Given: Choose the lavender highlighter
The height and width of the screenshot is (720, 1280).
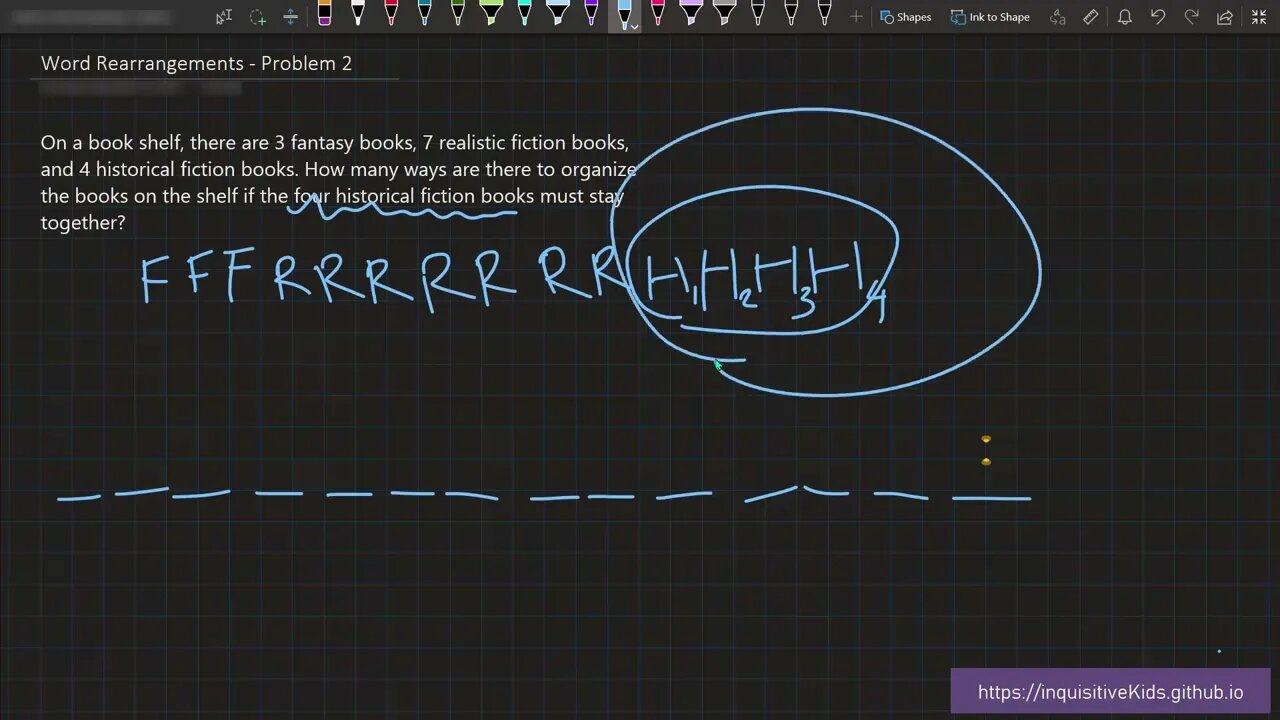Looking at the screenshot, I should tap(691, 15).
